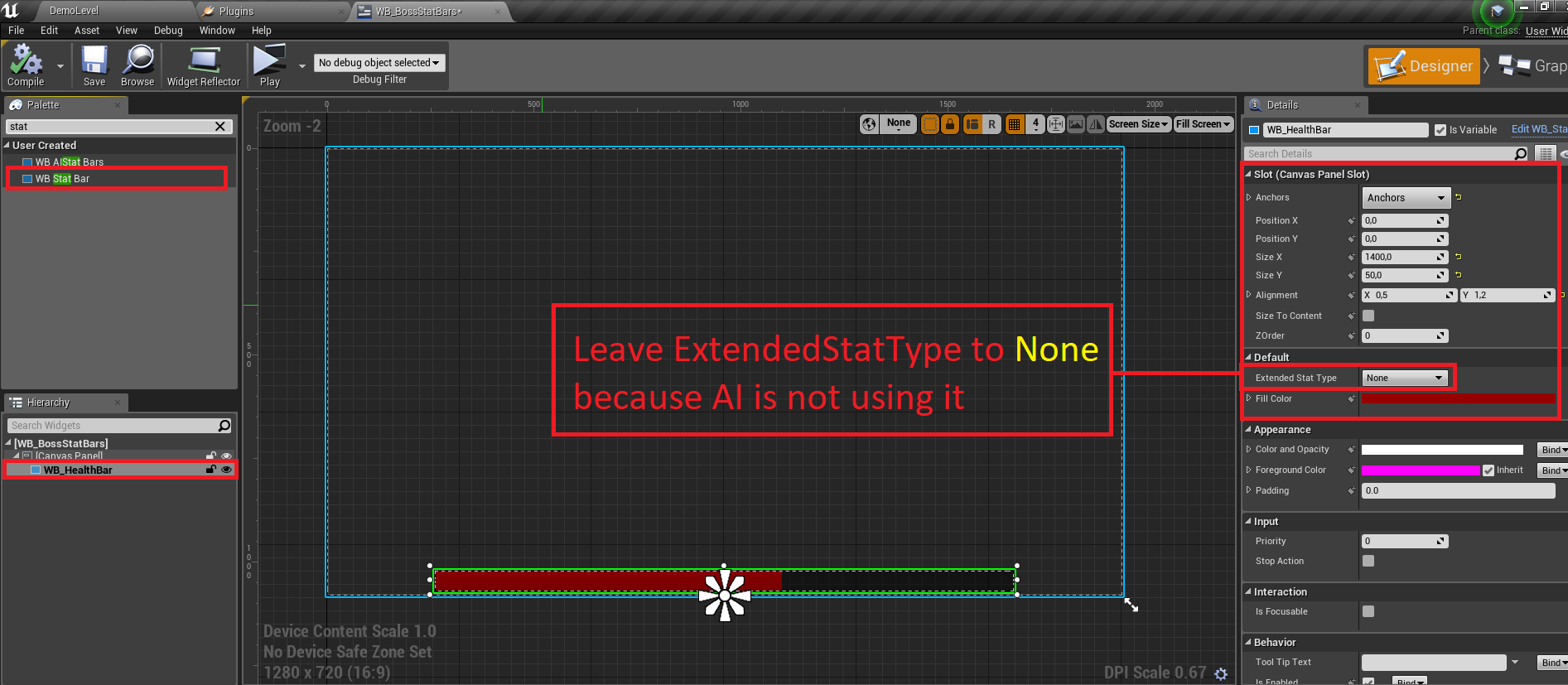Open the Widget Reflector tool
The width and height of the screenshot is (1568, 685).
[203, 65]
